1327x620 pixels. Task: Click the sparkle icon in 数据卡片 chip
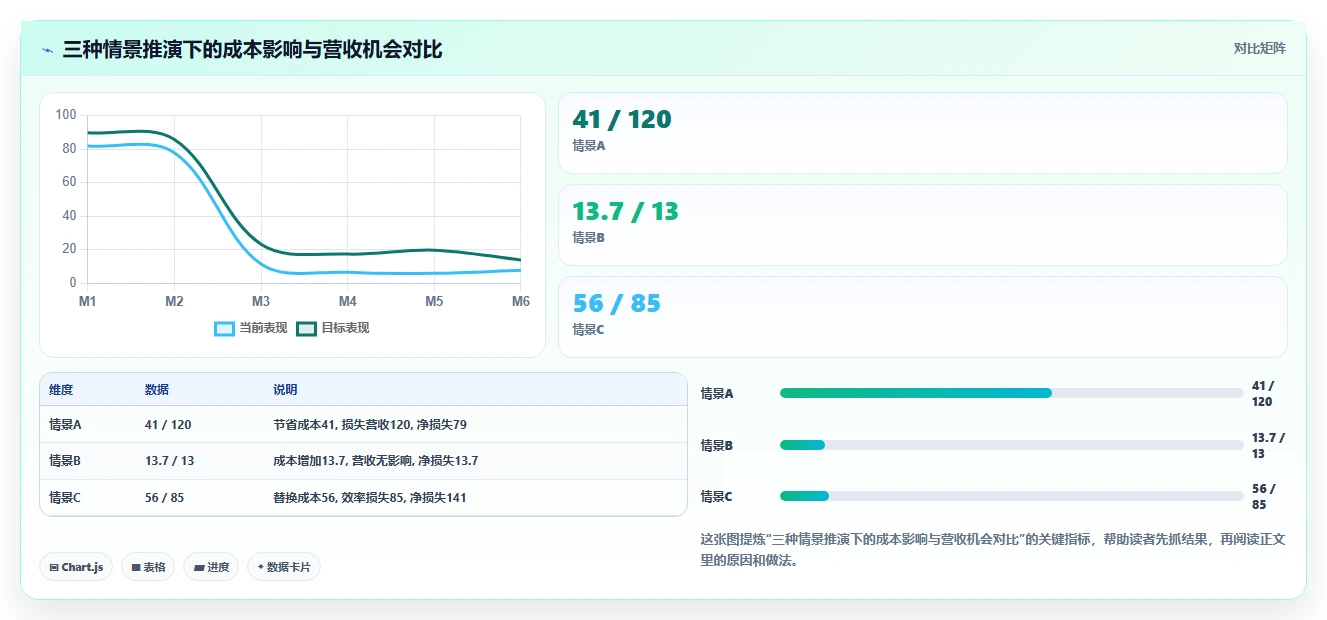[260, 567]
